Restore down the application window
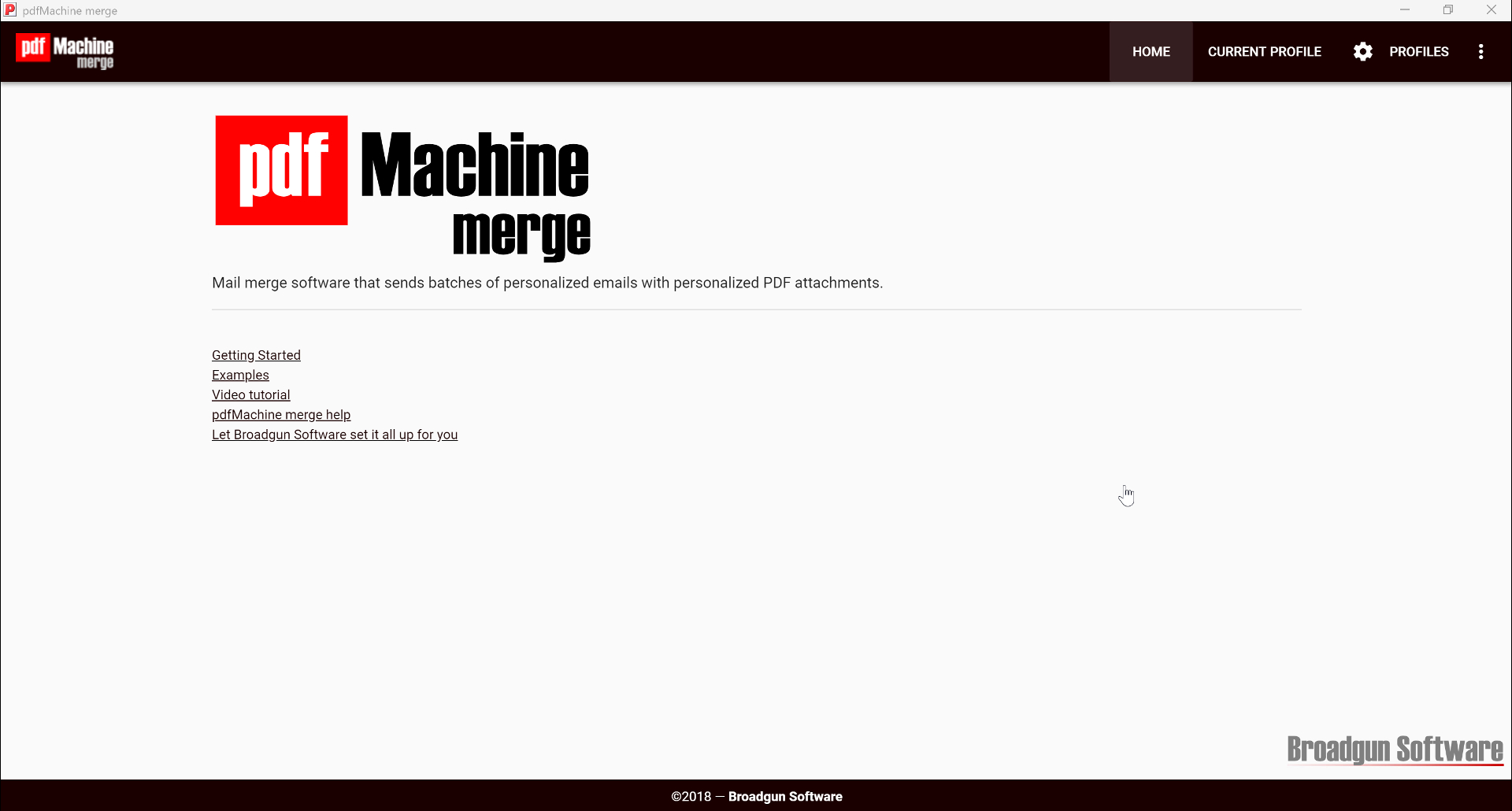The image size is (1512, 811). 1447,10
